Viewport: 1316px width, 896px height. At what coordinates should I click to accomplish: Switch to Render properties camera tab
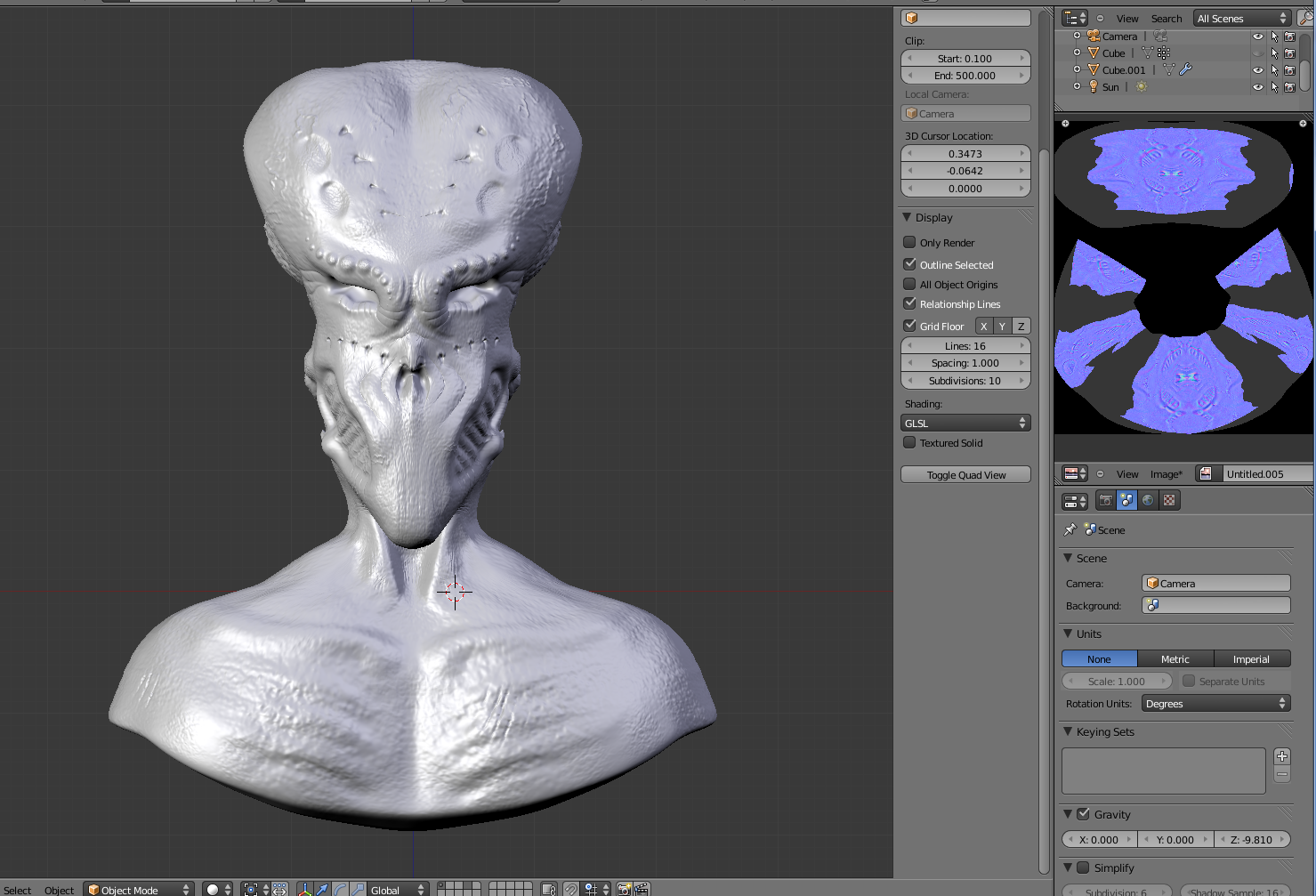point(1106,500)
